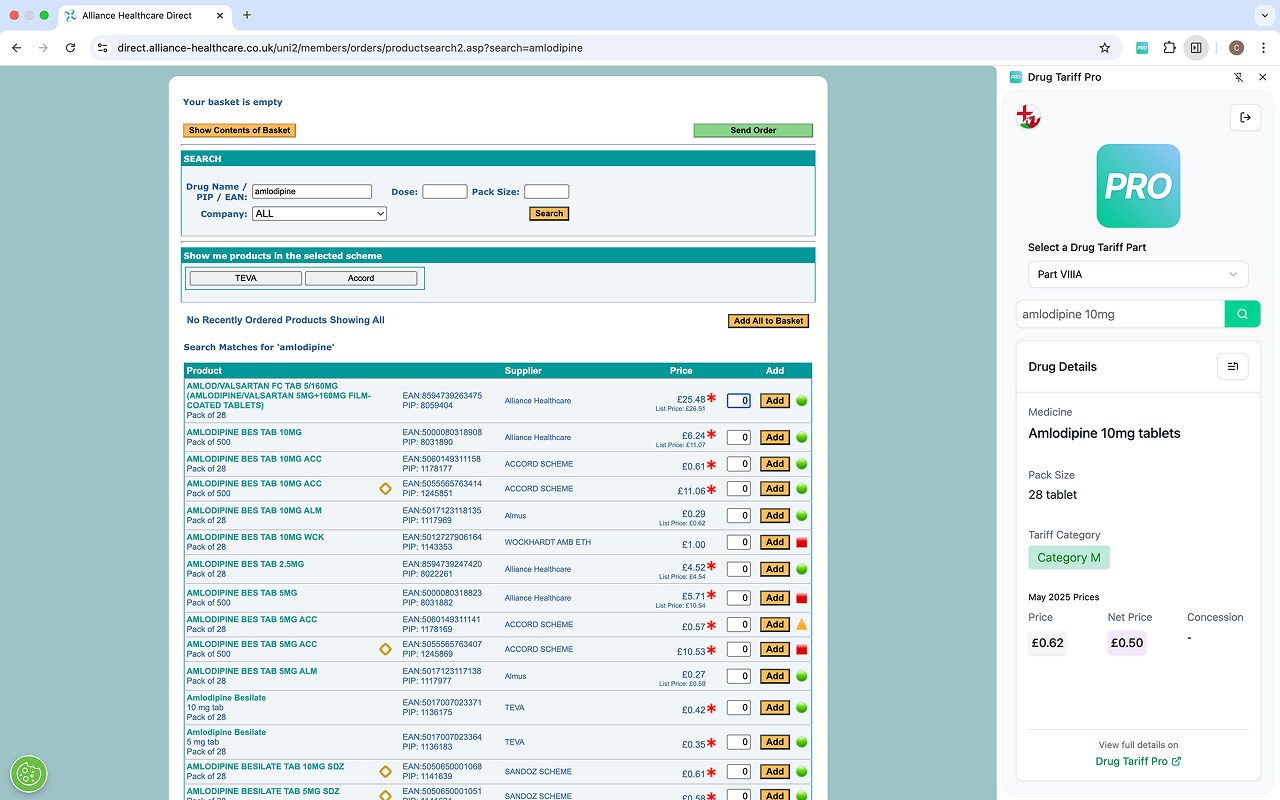Open the cookie settings icon
This screenshot has width=1280, height=800.
point(29,774)
